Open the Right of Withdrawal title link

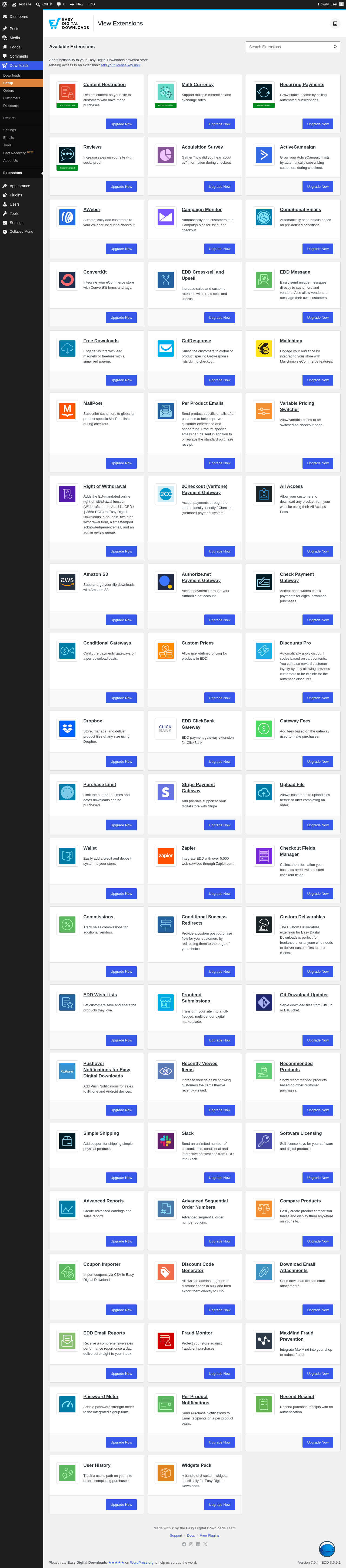(x=105, y=486)
